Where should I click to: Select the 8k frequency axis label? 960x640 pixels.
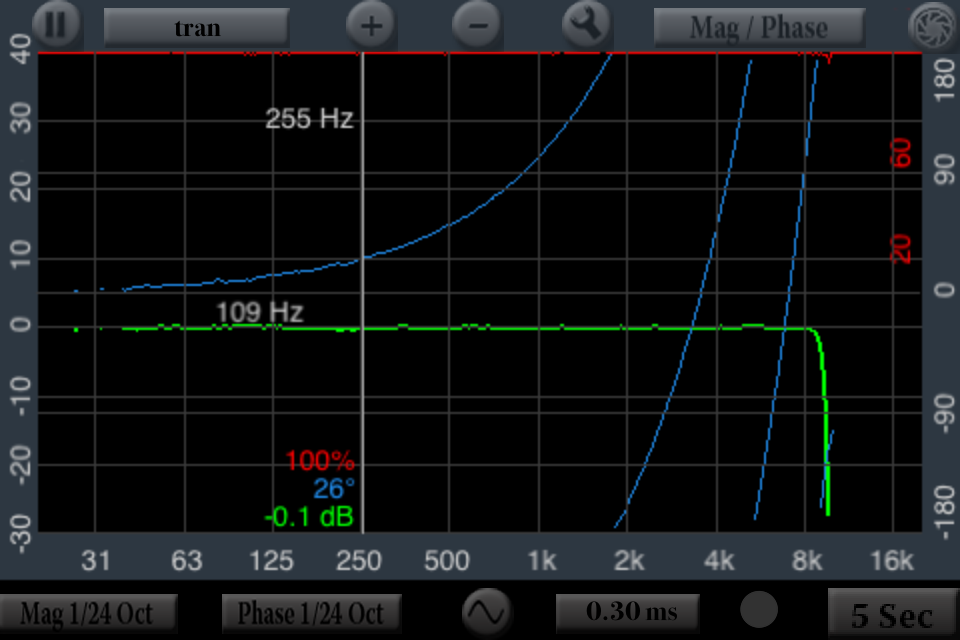[x=806, y=560]
